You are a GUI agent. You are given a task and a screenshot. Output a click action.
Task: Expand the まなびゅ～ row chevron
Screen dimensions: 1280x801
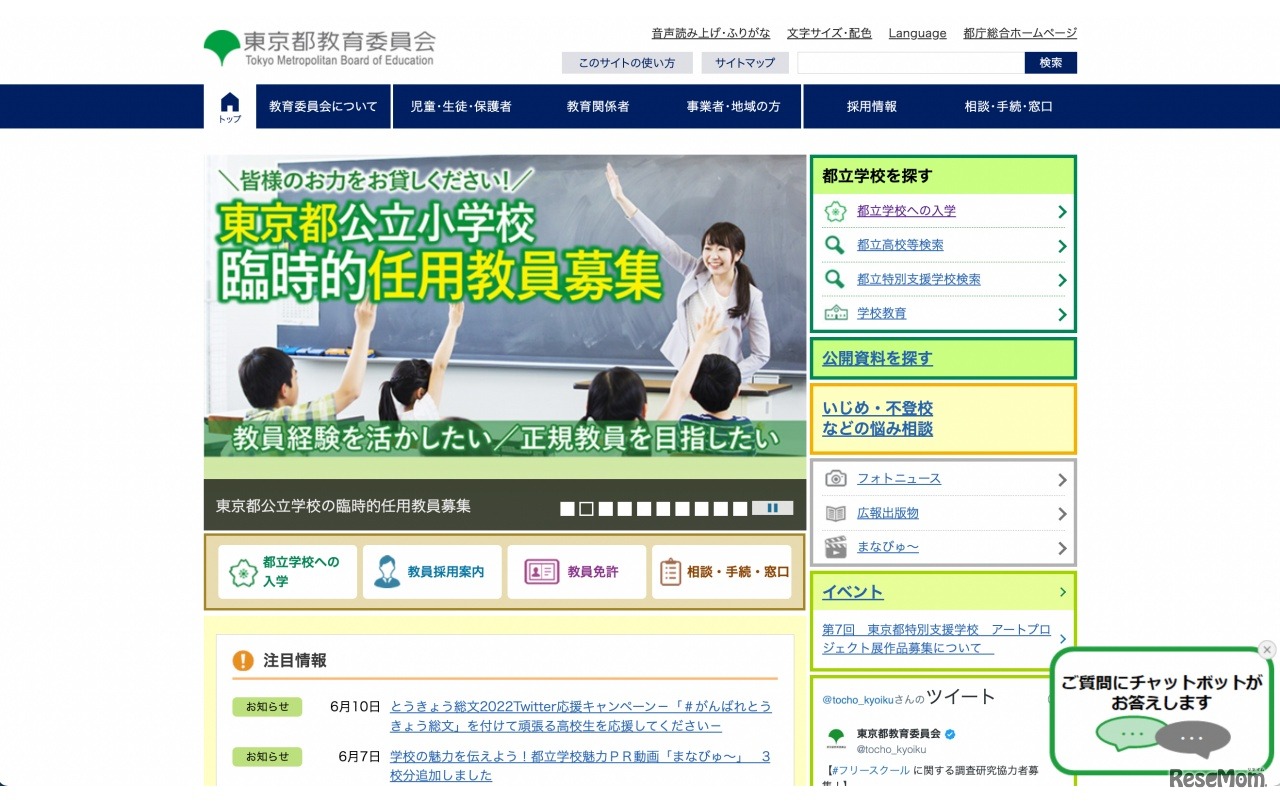click(1062, 547)
